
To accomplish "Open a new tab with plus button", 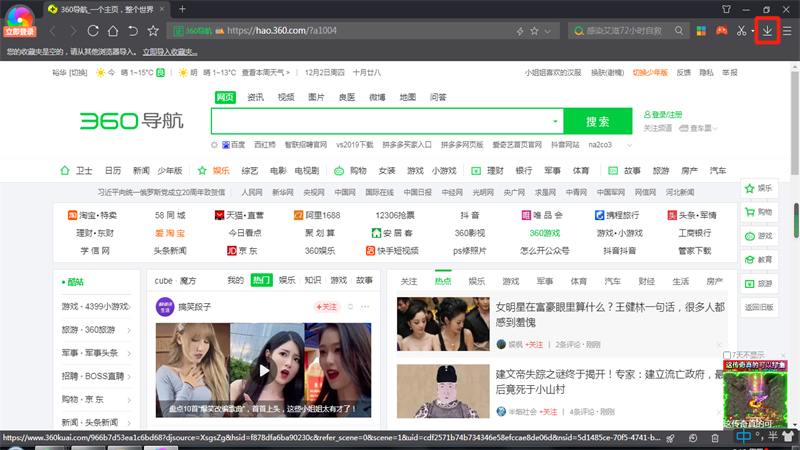I will [x=182, y=9].
